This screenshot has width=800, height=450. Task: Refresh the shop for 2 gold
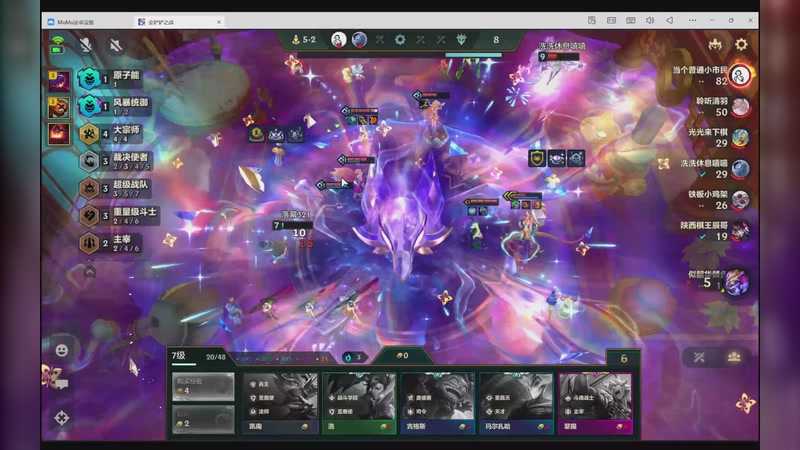coord(203,419)
